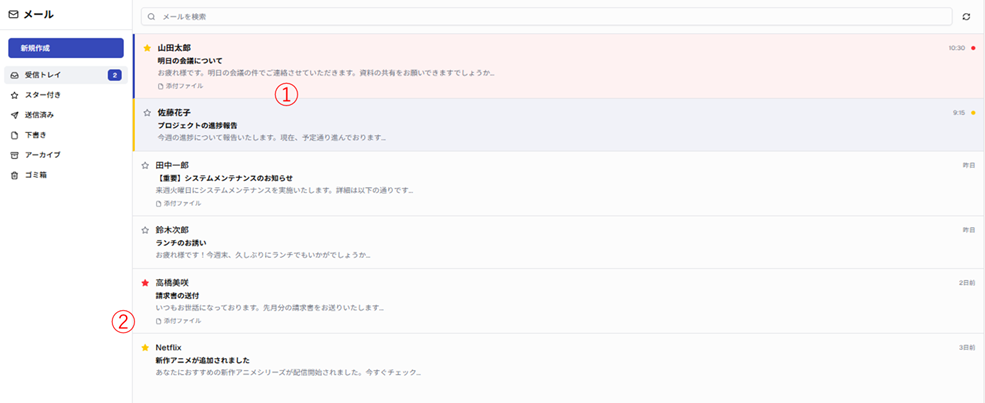
Task: Click the yellow dot on 佐藤花子's email
Action: click(973, 113)
